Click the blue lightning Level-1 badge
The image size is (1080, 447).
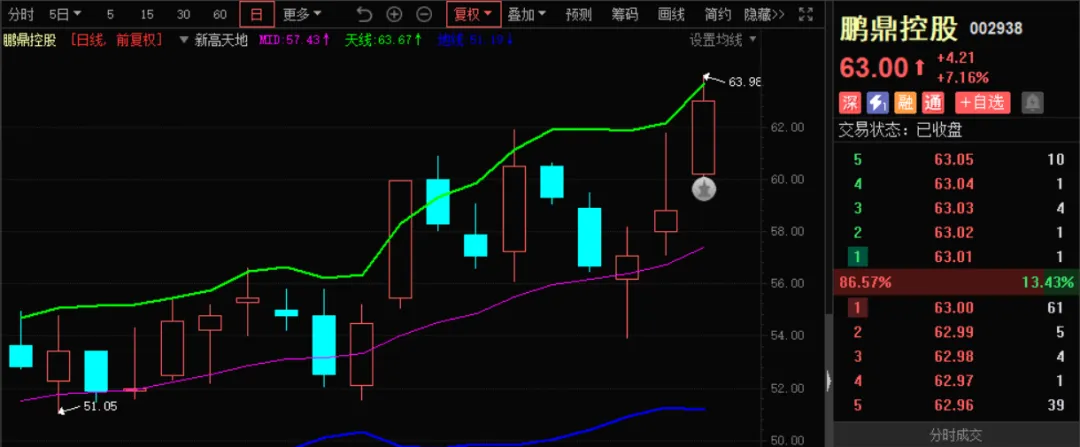(x=878, y=103)
